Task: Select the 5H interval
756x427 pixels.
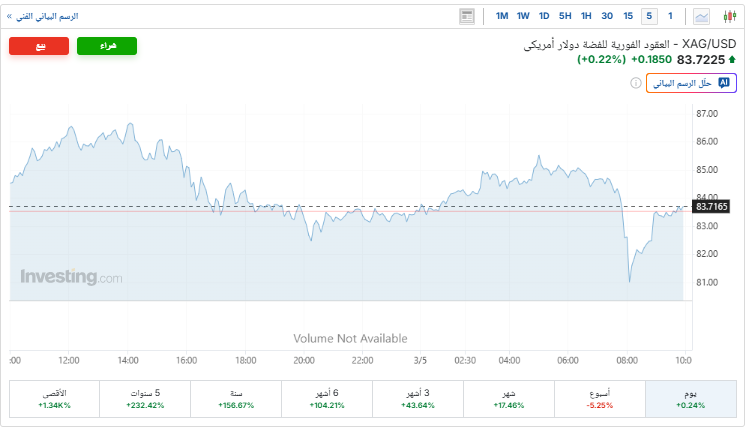Action: (x=565, y=16)
